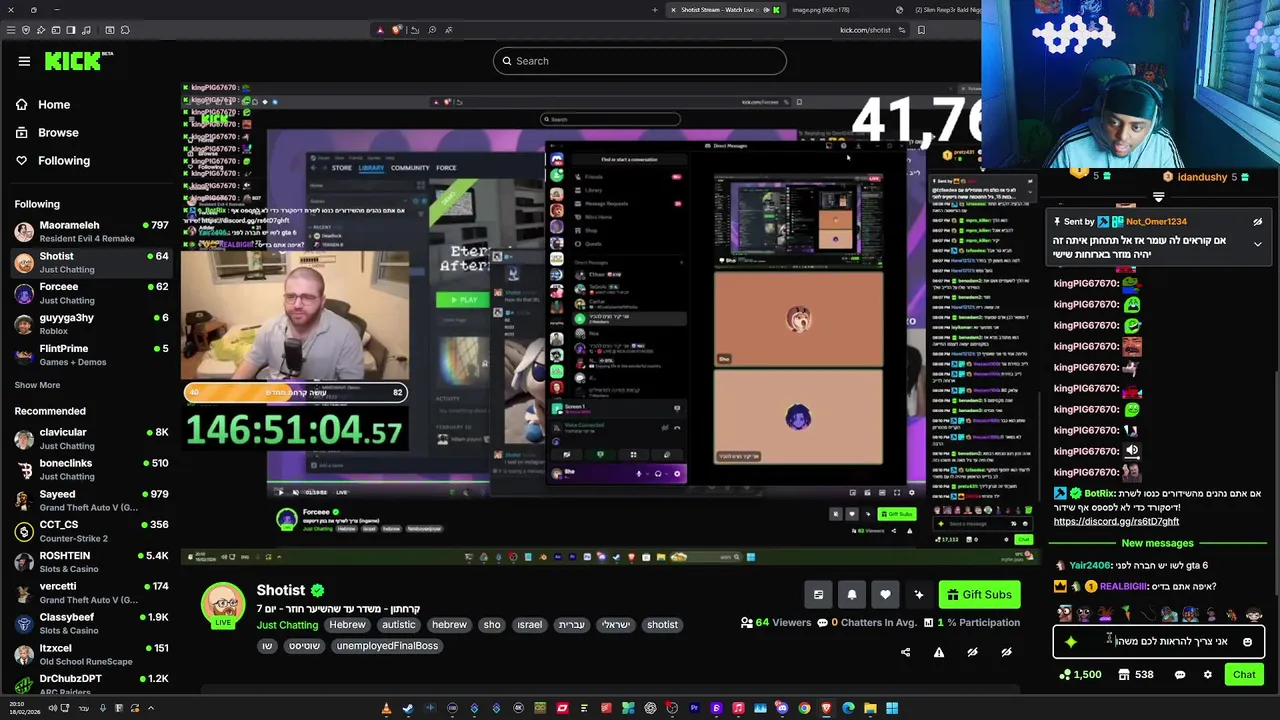Click Shotist's avatar with the LIVE badge
The width and height of the screenshot is (1280, 720).
223,607
